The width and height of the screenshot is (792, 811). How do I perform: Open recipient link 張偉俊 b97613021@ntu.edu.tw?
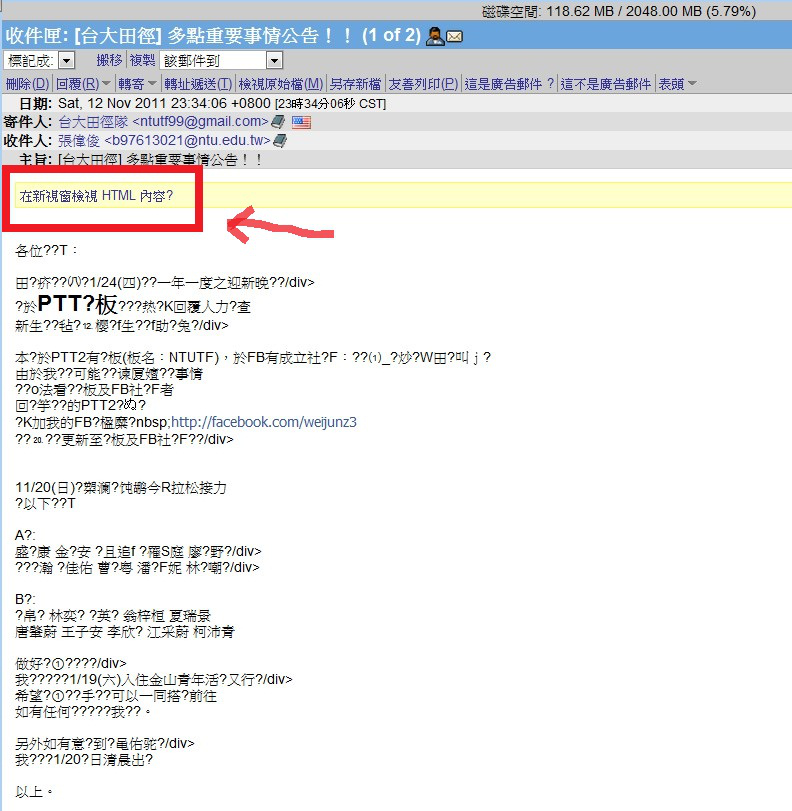165,140
